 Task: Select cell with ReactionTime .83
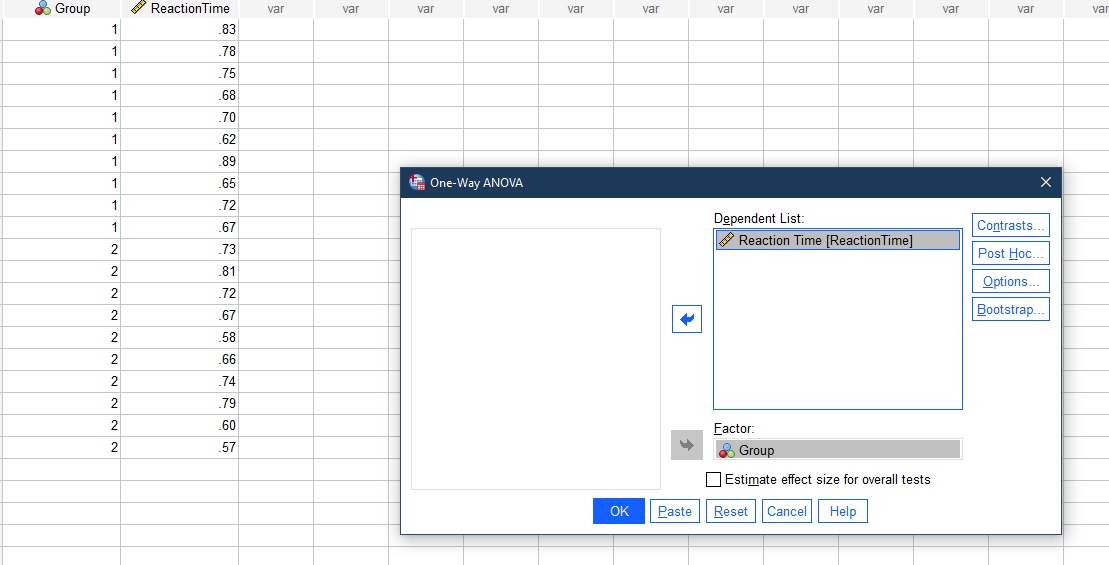click(x=180, y=30)
